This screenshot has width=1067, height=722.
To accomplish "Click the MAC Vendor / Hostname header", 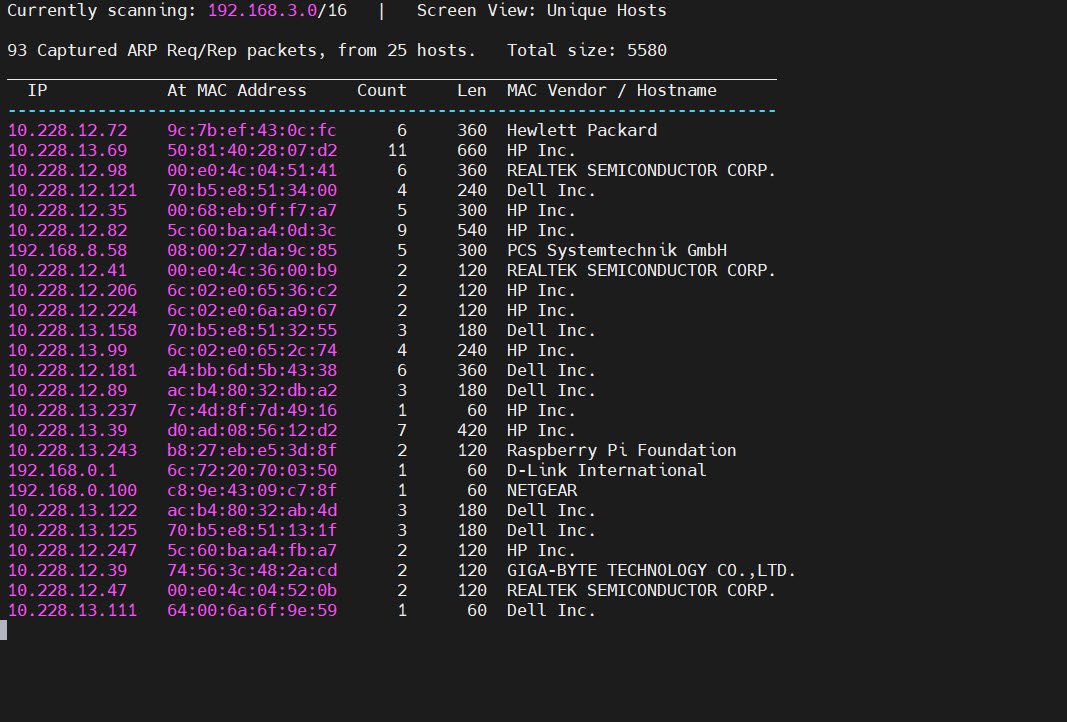I will click(x=612, y=91).
